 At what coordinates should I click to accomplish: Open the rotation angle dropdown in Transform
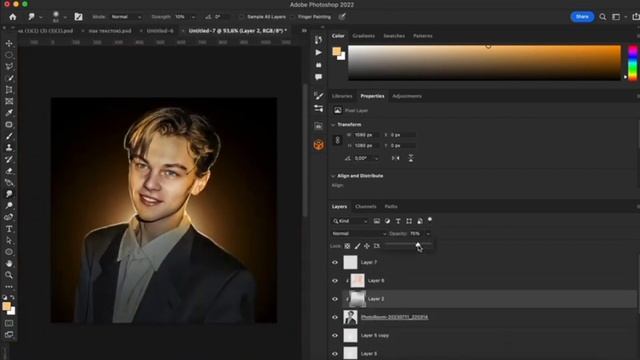click(376, 158)
